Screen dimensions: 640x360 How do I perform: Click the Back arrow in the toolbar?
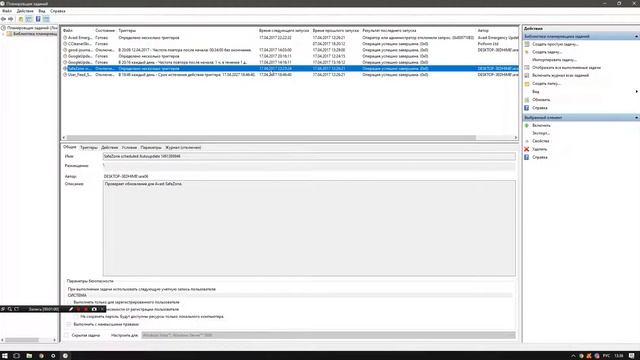click(4, 19)
